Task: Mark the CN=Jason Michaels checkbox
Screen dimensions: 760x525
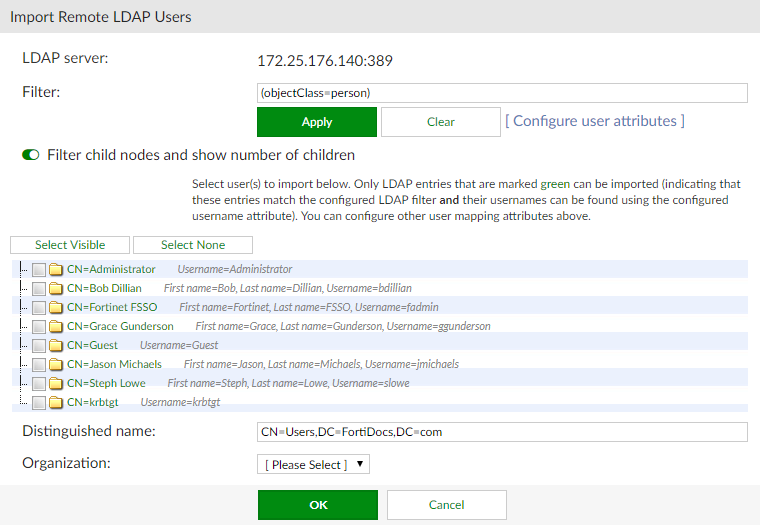Action: (39, 365)
